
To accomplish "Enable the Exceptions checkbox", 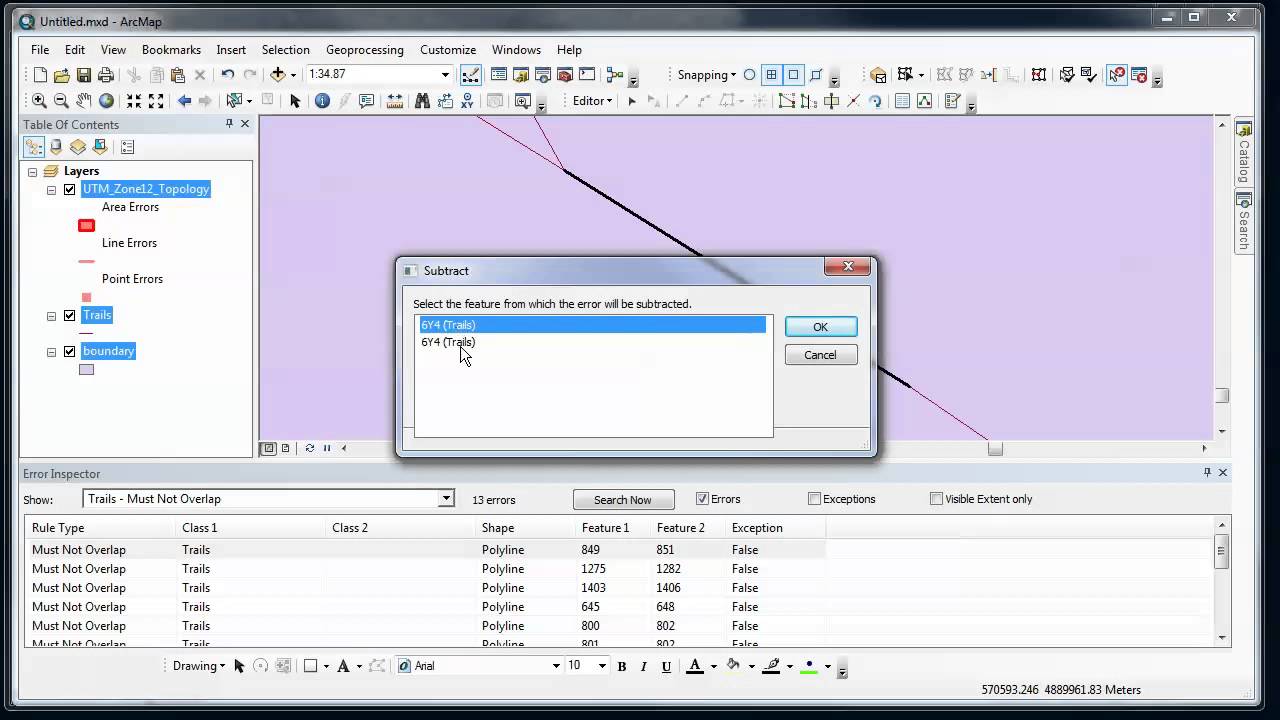I will (x=814, y=499).
